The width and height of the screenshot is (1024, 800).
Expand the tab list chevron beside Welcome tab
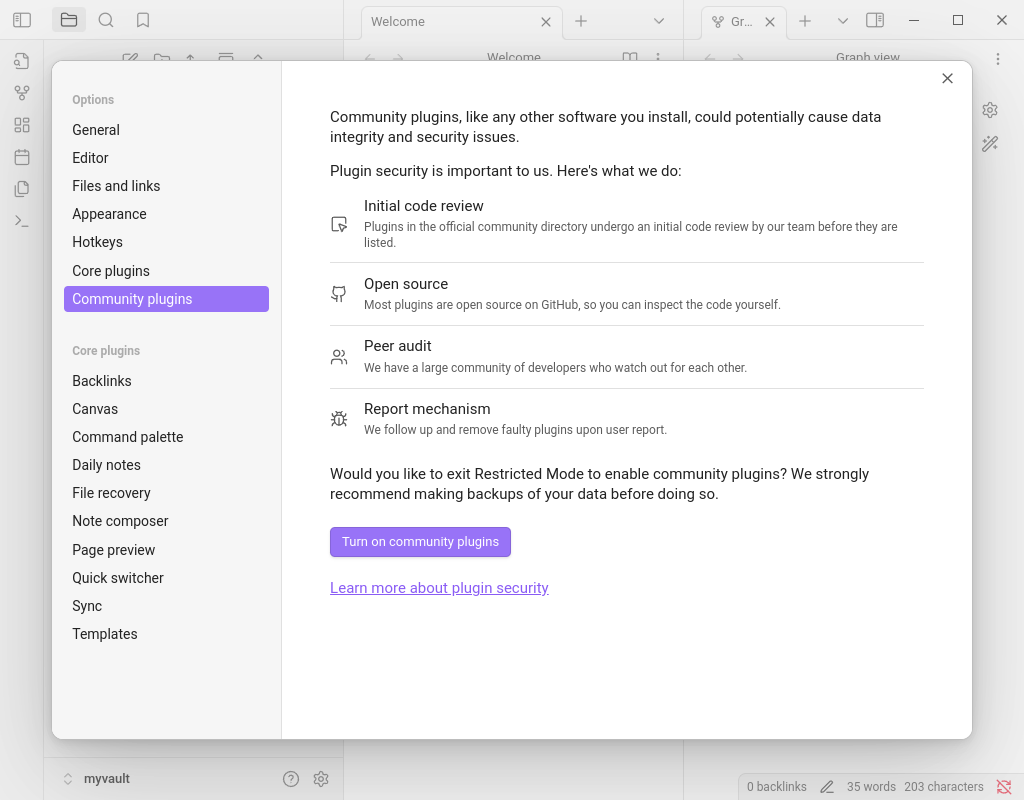(659, 21)
